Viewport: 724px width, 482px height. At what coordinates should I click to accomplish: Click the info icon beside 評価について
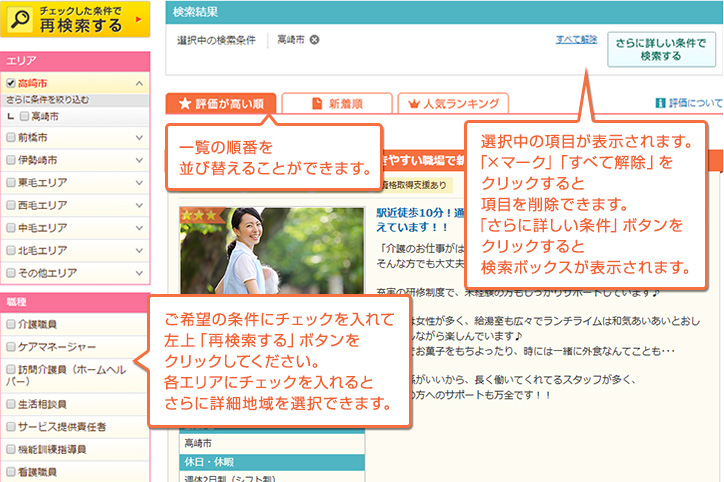tap(660, 103)
